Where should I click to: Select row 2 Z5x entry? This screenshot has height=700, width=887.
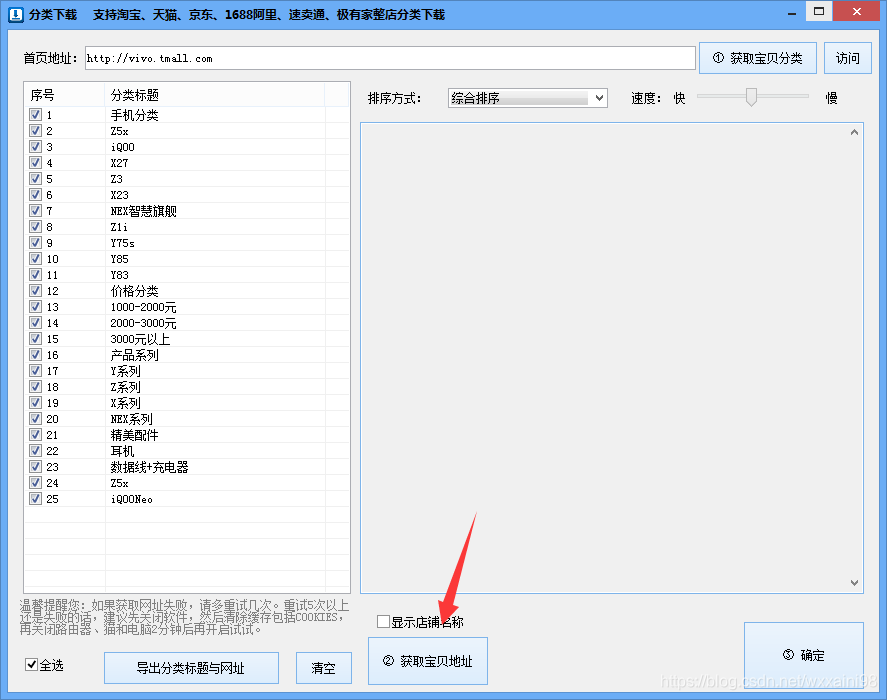tap(187, 131)
